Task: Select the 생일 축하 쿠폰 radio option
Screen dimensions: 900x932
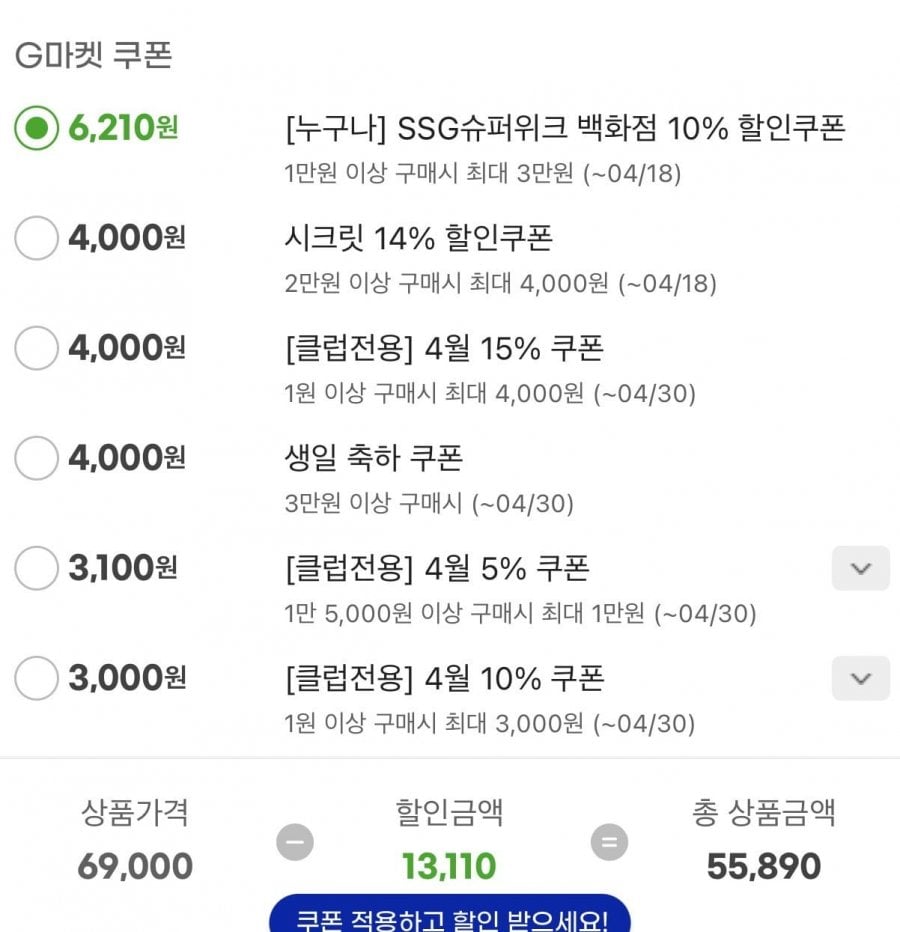Action: (x=37, y=459)
